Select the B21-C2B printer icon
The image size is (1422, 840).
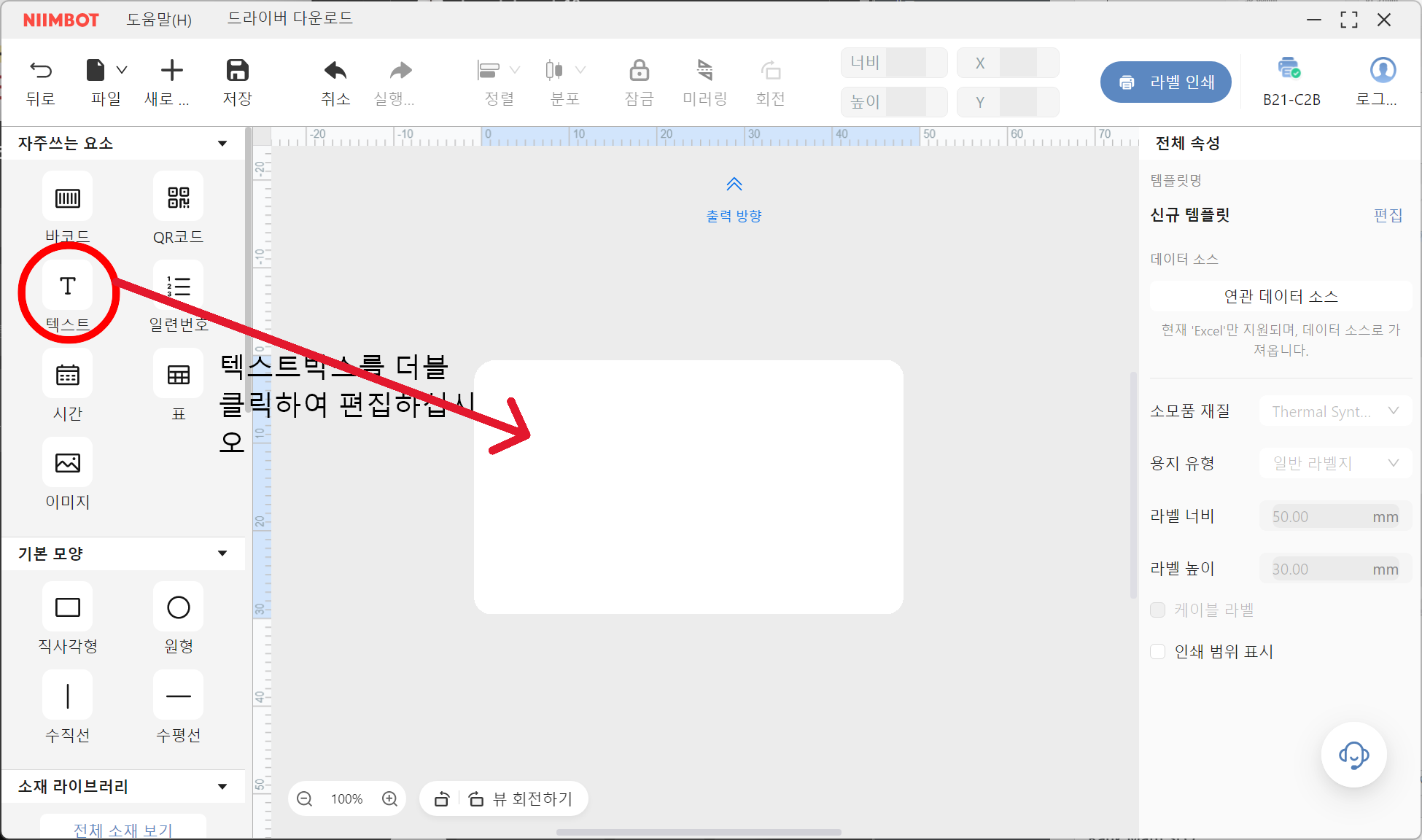coord(1289,68)
